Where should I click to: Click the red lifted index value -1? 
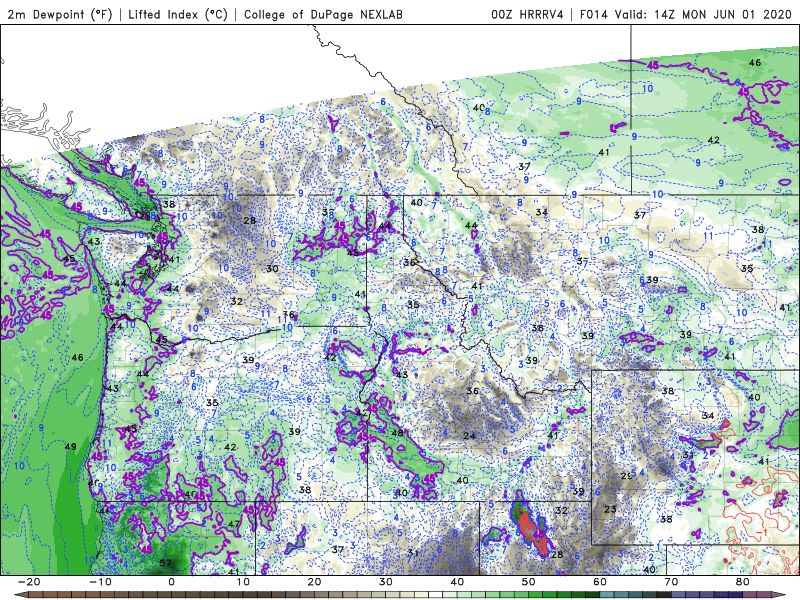tap(762, 532)
